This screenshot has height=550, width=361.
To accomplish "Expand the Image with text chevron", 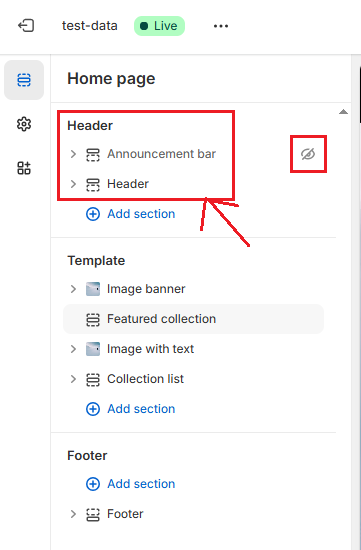I will click(73, 349).
